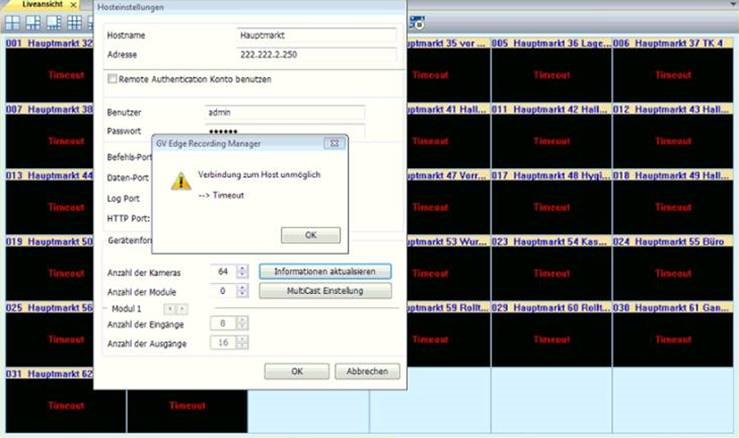Select camera 018 Hauptmarkt 49 tile

click(x=673, y=203)
